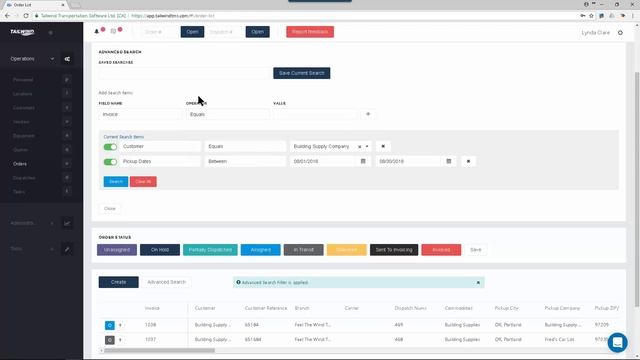The height and width of the screenshot is (360, 640).
Task: Click the icon next to Dispatches in the sidebar
Action: 67,178
